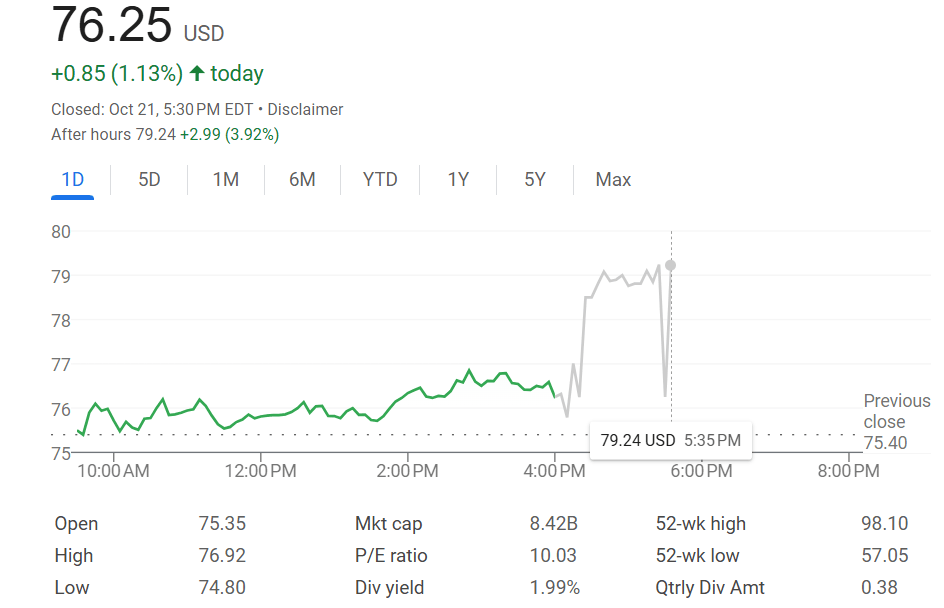The image size is (944, 608).
Task: Click the 52-wk high label
Action: [x=701, y=524]
